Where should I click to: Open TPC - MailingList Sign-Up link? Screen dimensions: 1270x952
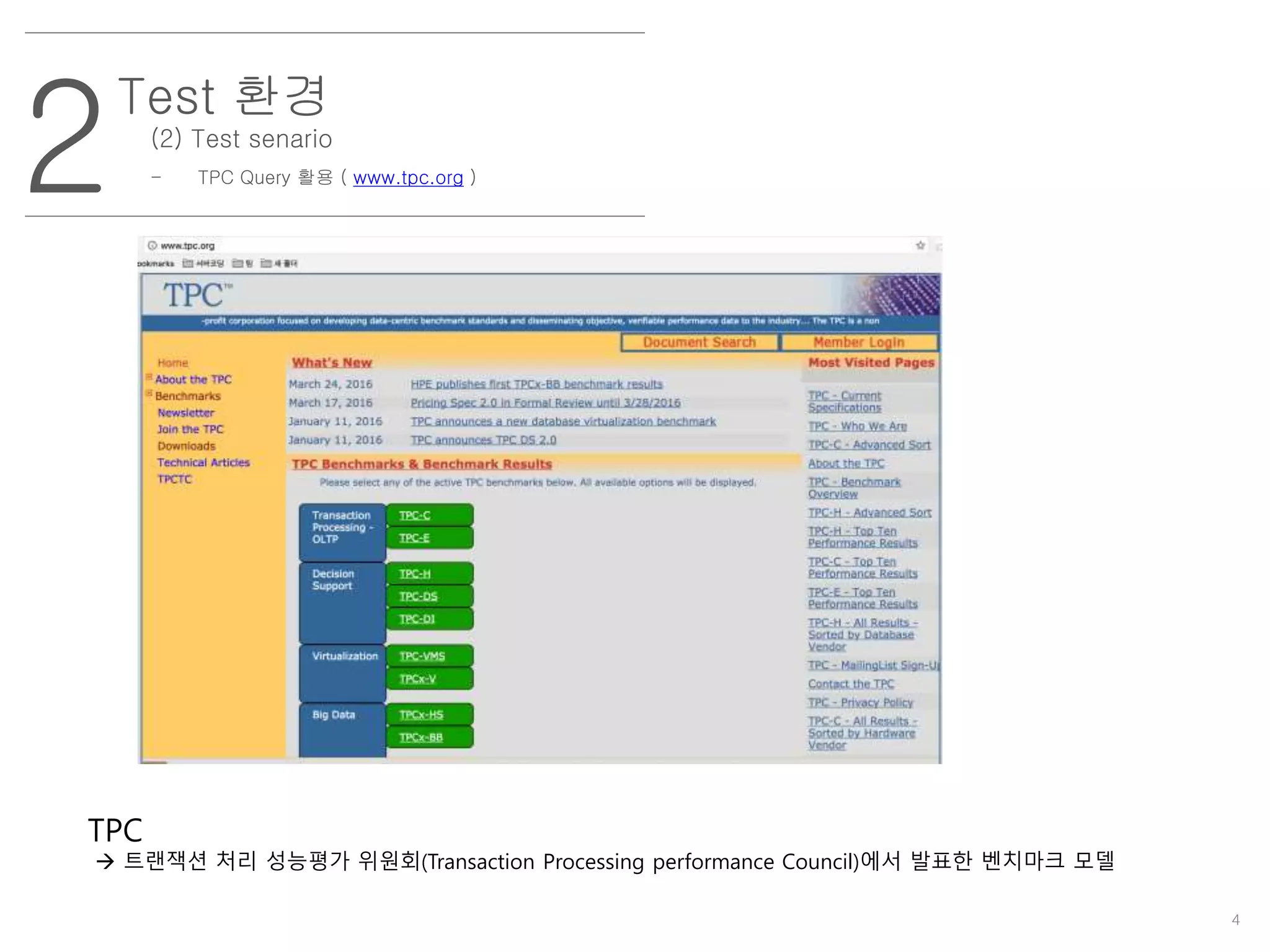[x=874, y=666]
